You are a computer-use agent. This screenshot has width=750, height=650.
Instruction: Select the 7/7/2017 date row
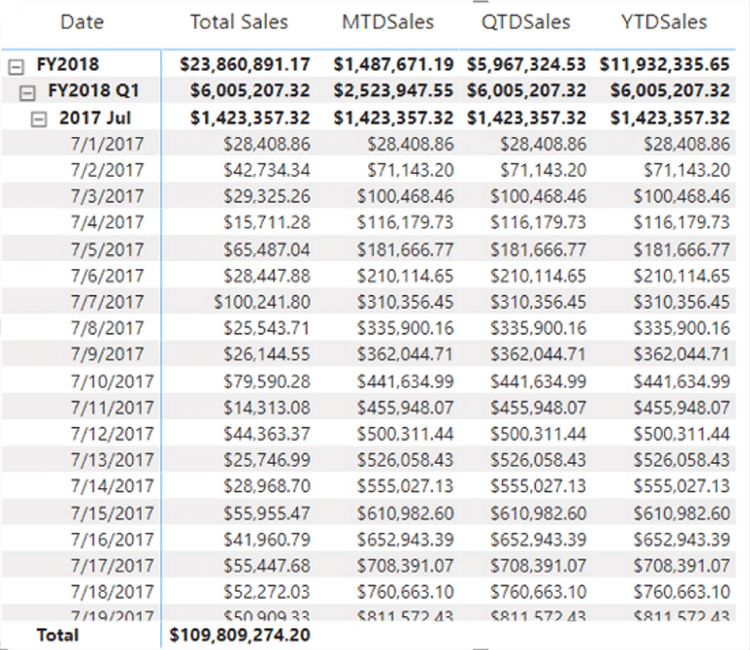pos(107,301)
